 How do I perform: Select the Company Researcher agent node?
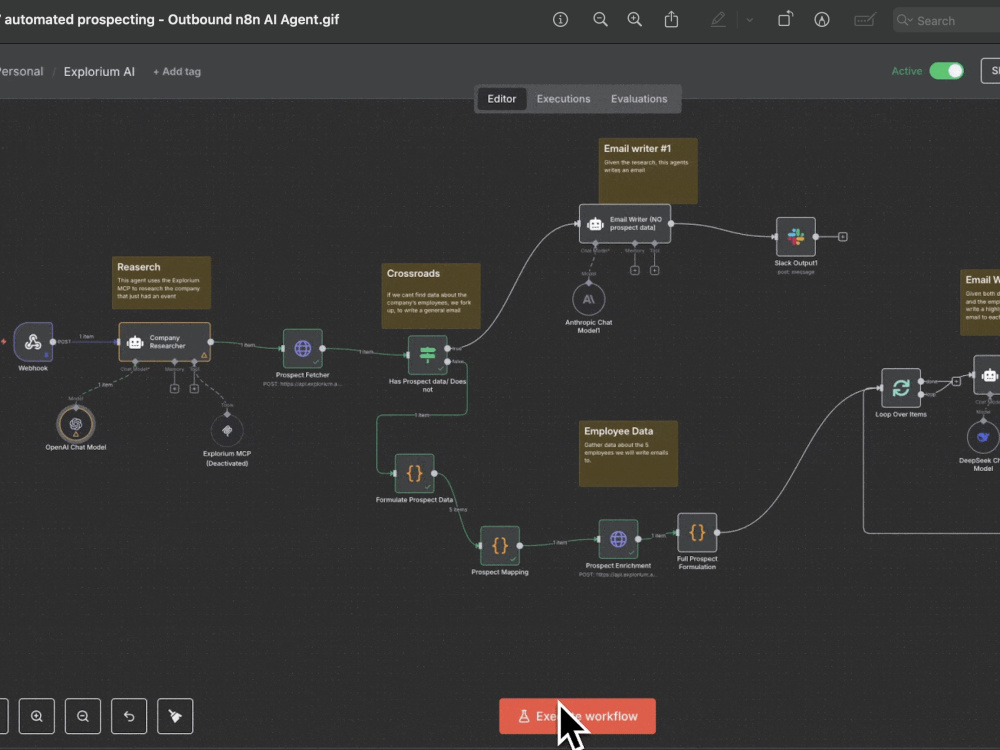(165, 342)
